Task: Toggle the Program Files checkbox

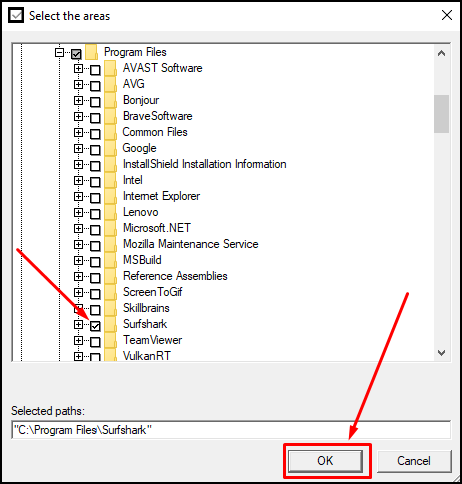Action: 76,54
